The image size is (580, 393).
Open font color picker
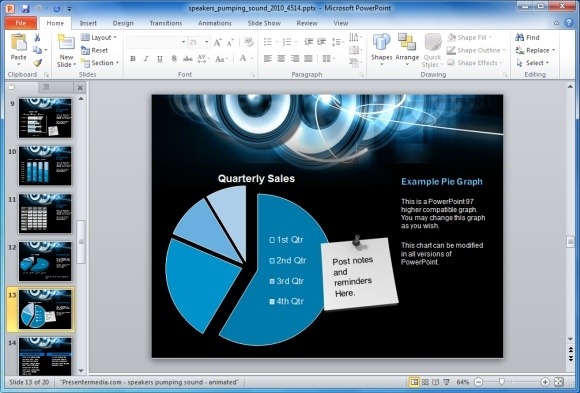(252, 58)
